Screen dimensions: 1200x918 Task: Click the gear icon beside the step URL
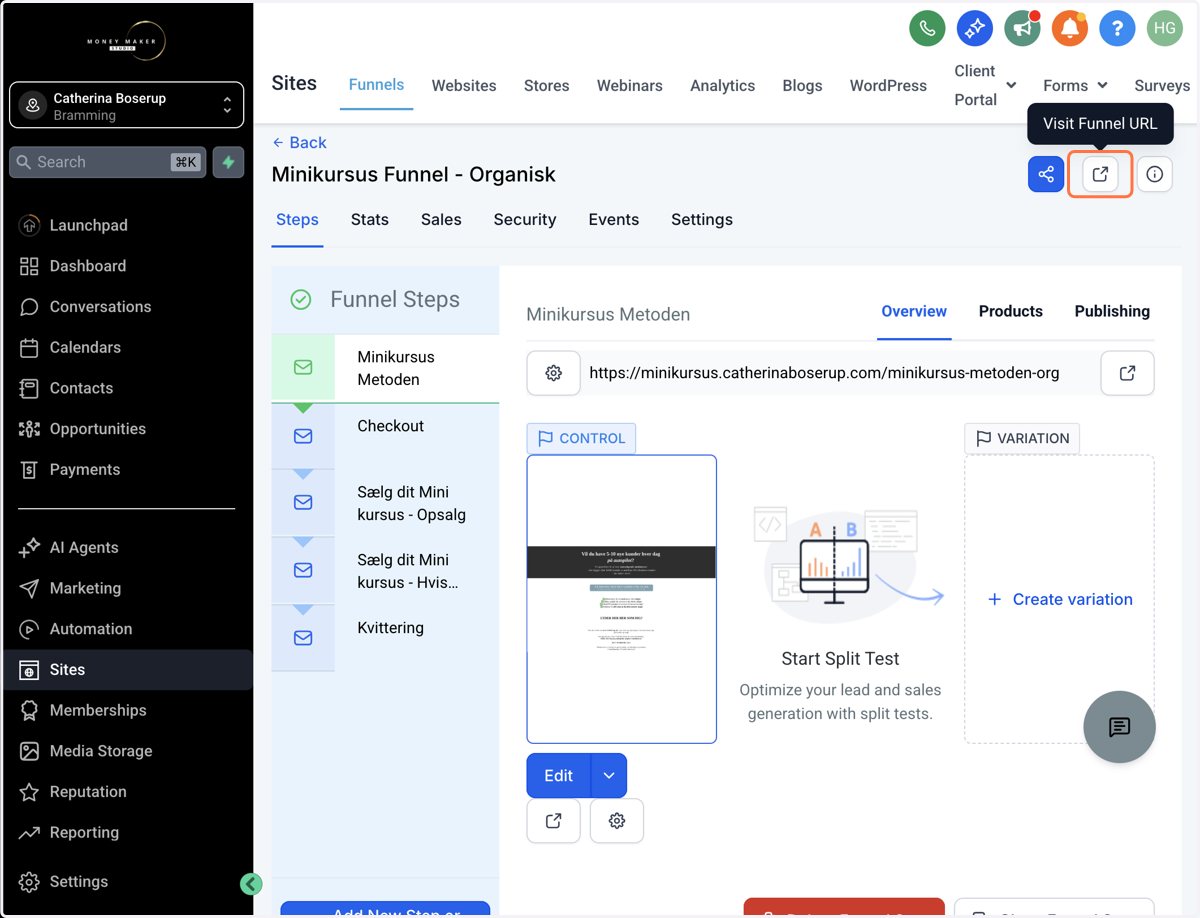coord(553,373)
